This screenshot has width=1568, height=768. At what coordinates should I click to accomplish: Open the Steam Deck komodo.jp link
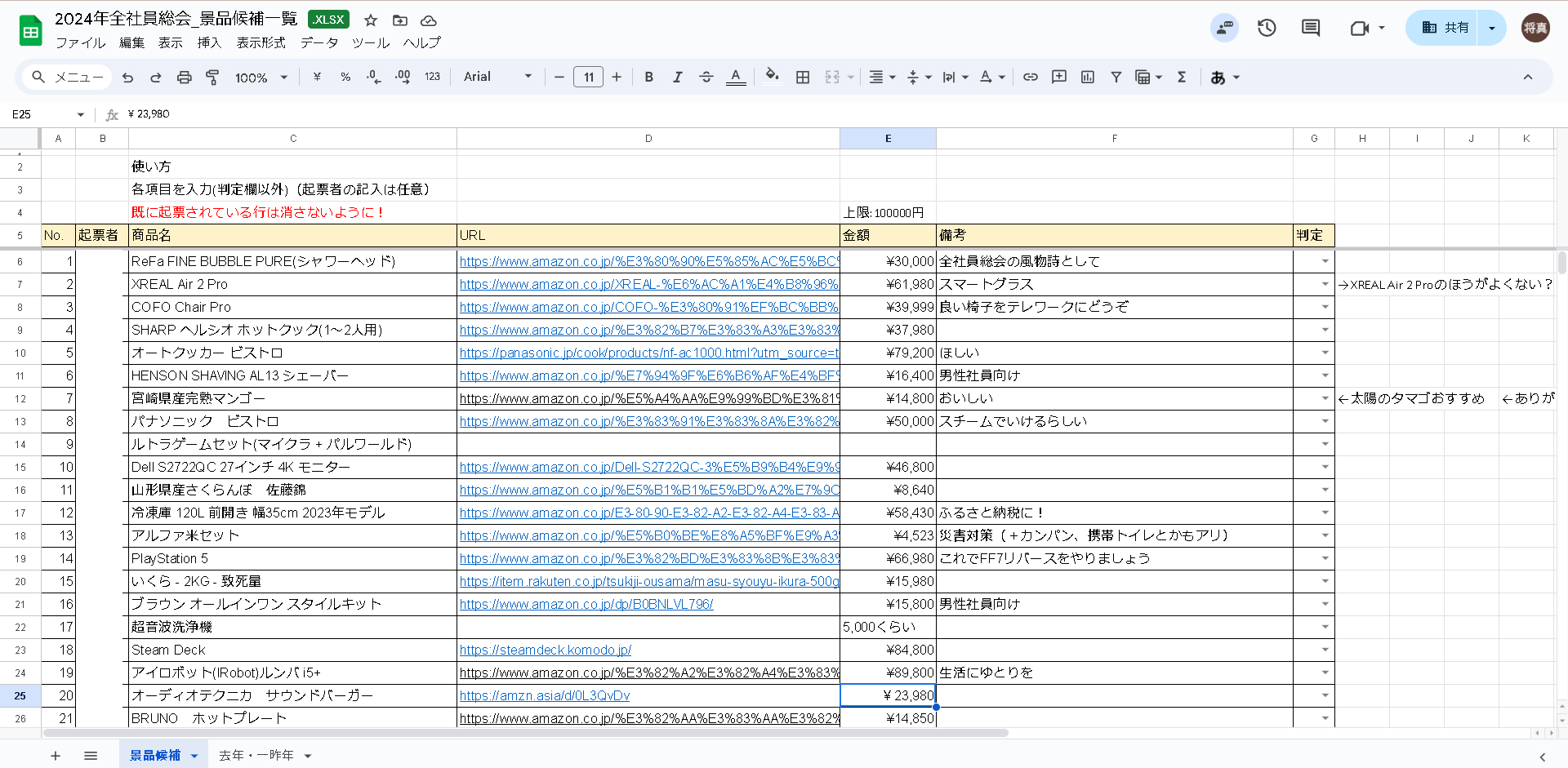point(545,650)
